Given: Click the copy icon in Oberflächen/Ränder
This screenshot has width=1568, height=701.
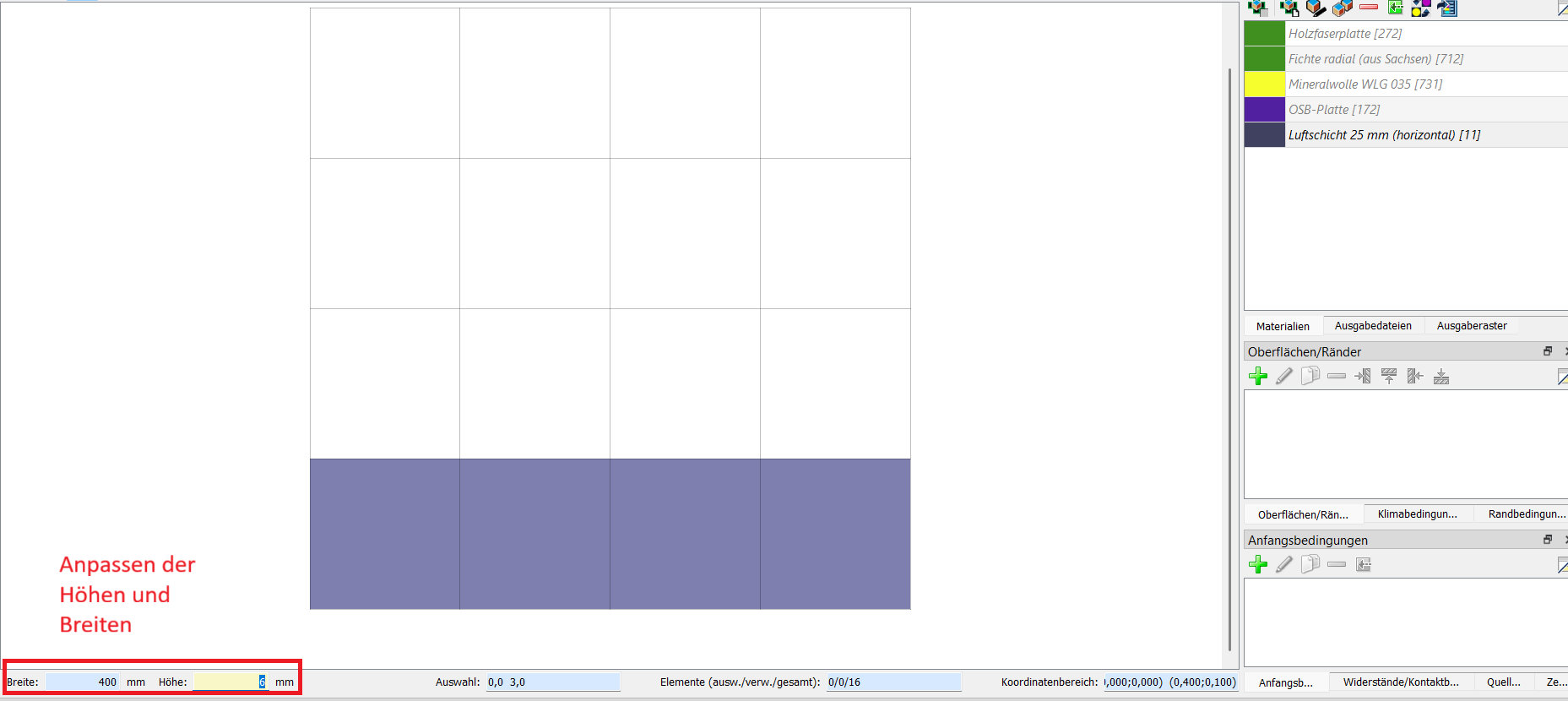Looking at the screenshot, I should 1310,376.
